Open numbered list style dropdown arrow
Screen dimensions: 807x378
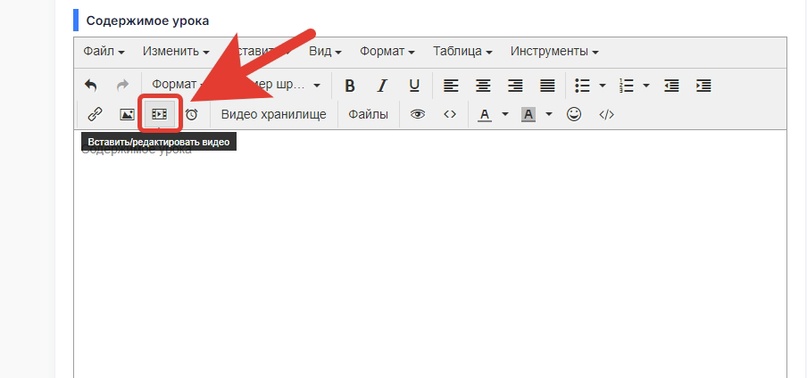[646, 85]
